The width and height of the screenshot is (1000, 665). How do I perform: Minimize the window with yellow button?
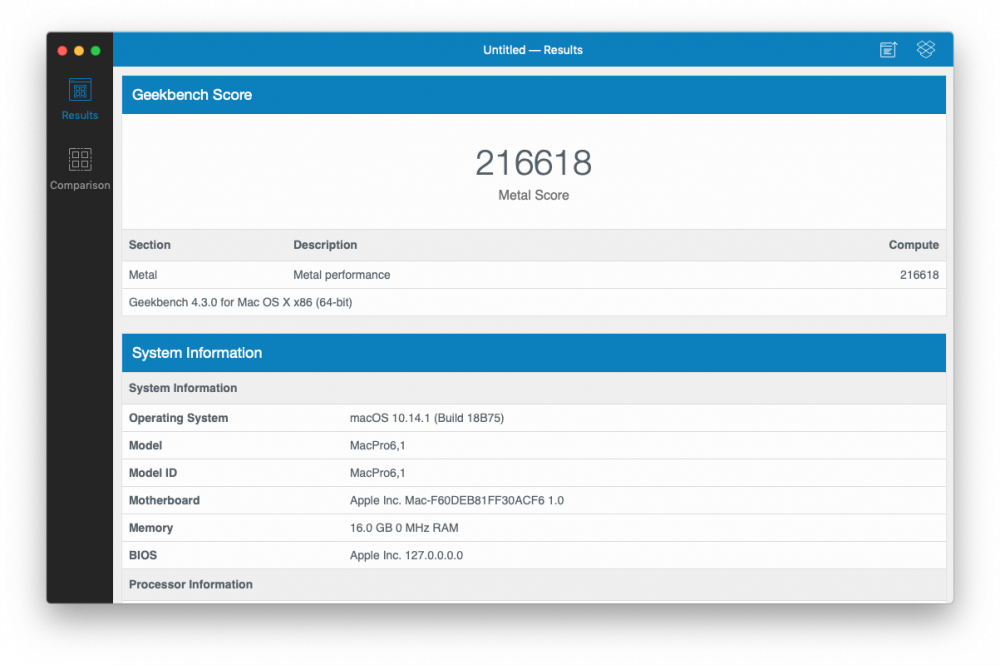(x=79, y=50)
